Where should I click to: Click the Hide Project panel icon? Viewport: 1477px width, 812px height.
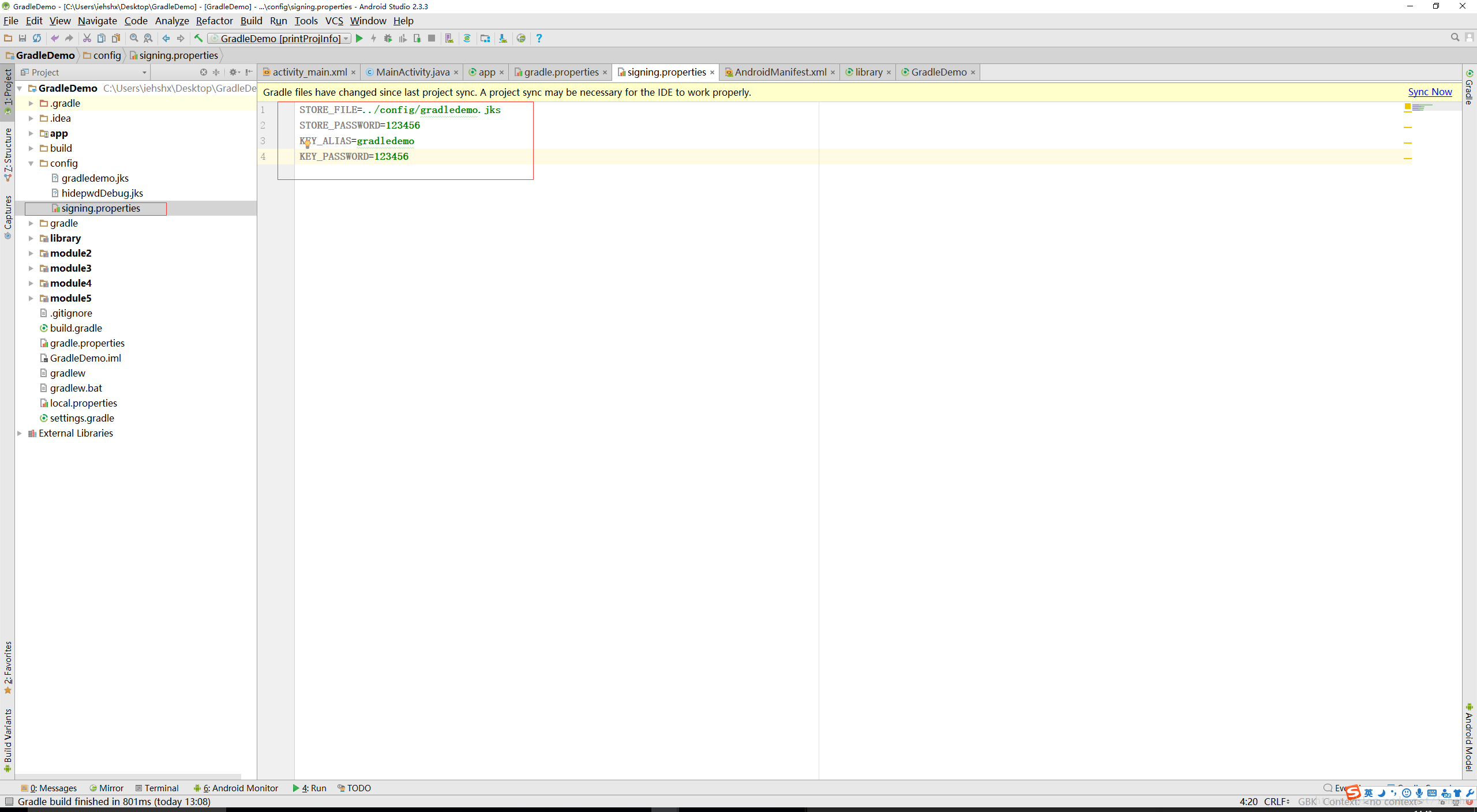[x=249, y=72]
